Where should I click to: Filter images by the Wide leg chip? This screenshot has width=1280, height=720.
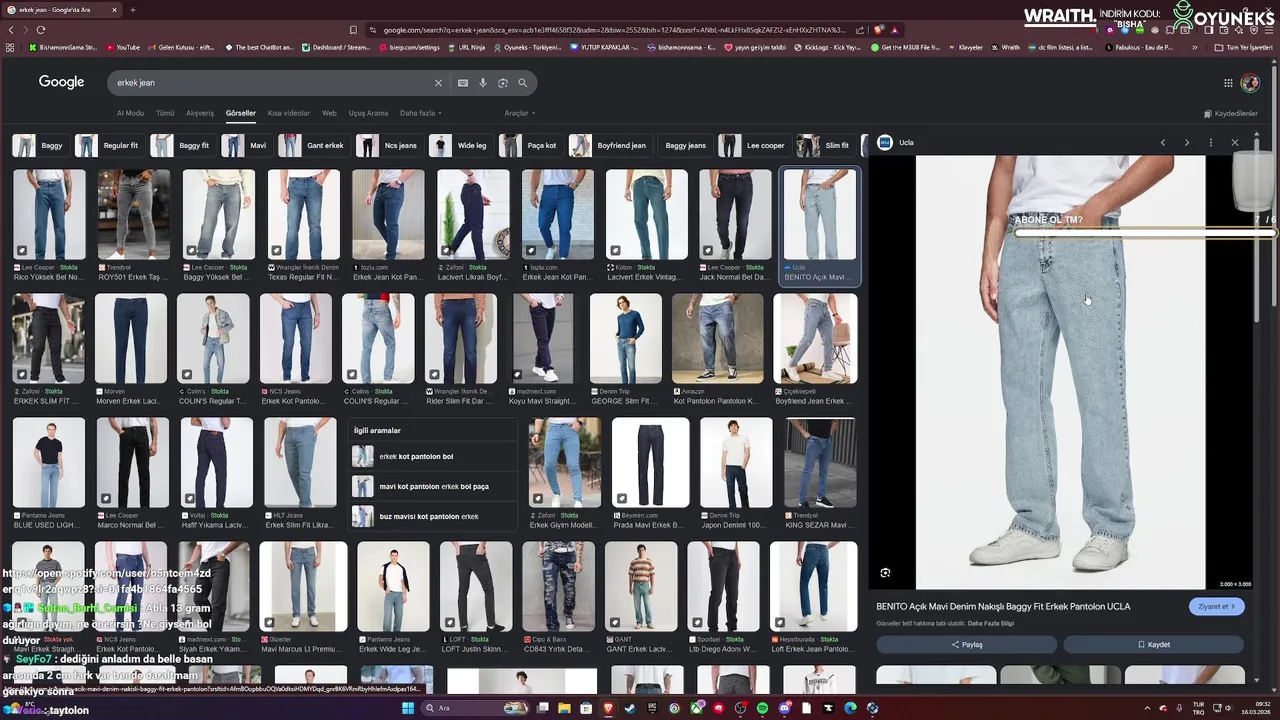coord(460,146)
